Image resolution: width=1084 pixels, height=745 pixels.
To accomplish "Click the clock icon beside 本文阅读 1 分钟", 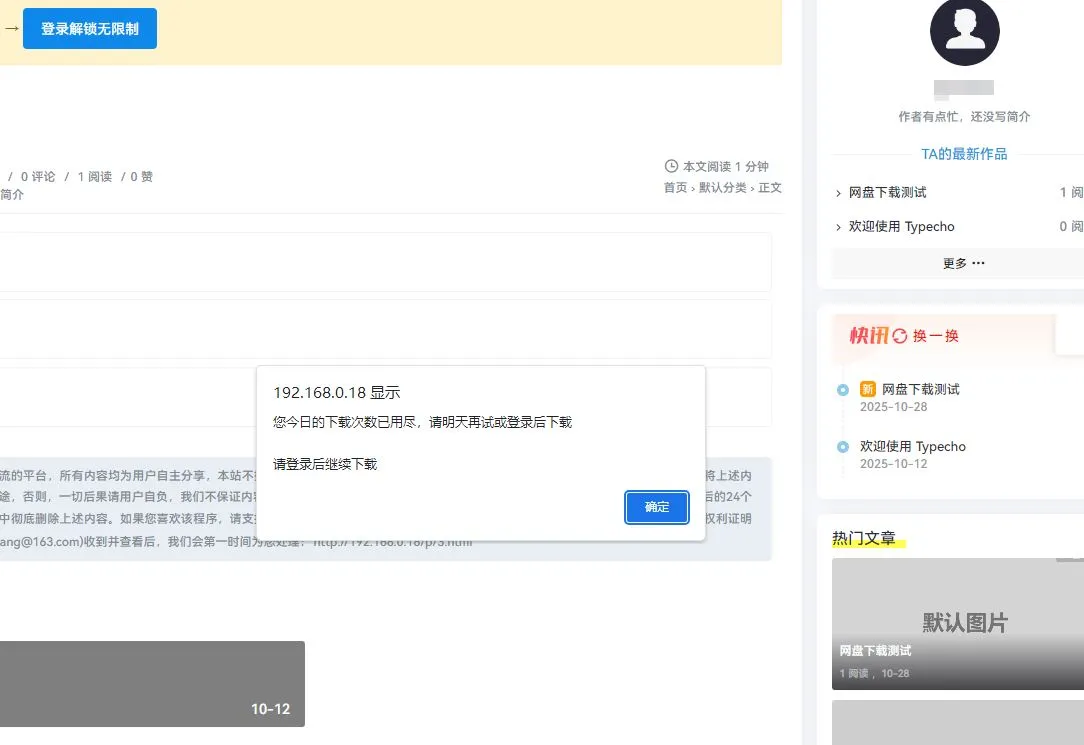I will (x=671, y=166).
